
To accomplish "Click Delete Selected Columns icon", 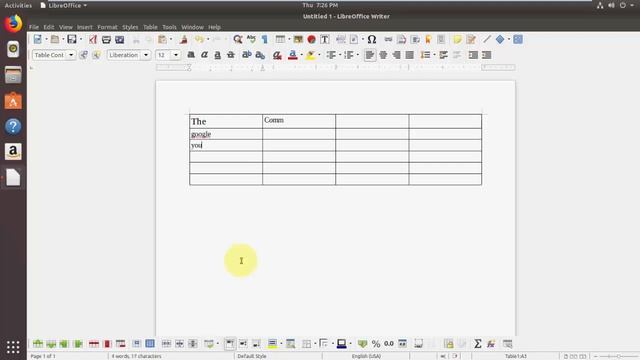I will 107,344.
